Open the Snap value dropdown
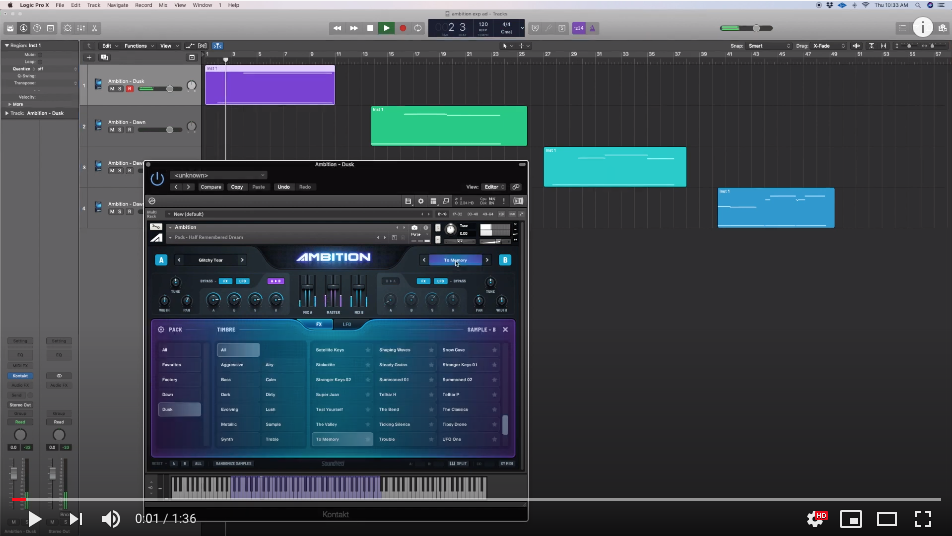The height and width of the screenshot is (536, 952). click(769, 46)
